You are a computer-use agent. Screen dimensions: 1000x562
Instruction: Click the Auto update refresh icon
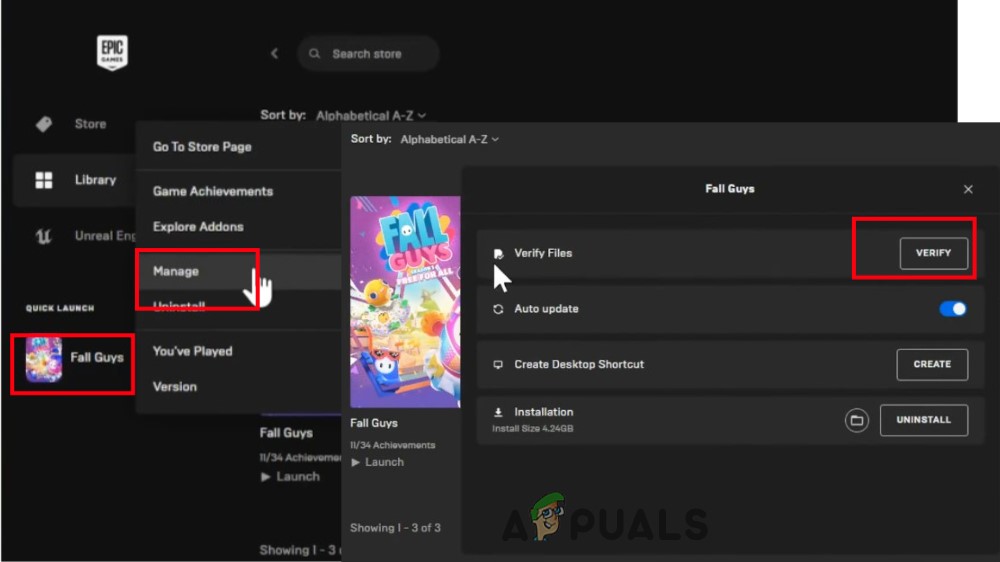pos(498,309)
